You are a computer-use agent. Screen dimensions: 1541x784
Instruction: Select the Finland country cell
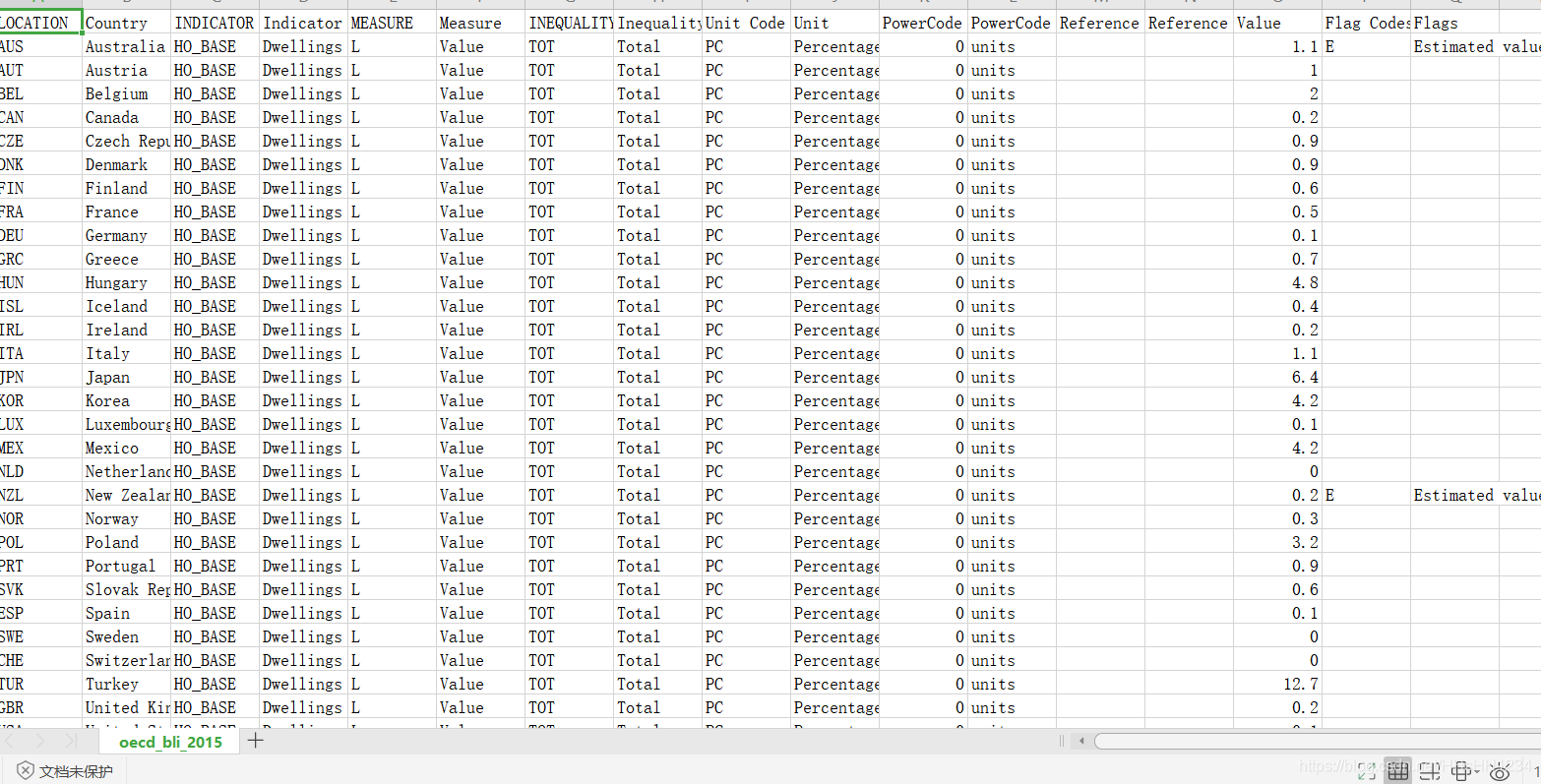coord(126,188)
